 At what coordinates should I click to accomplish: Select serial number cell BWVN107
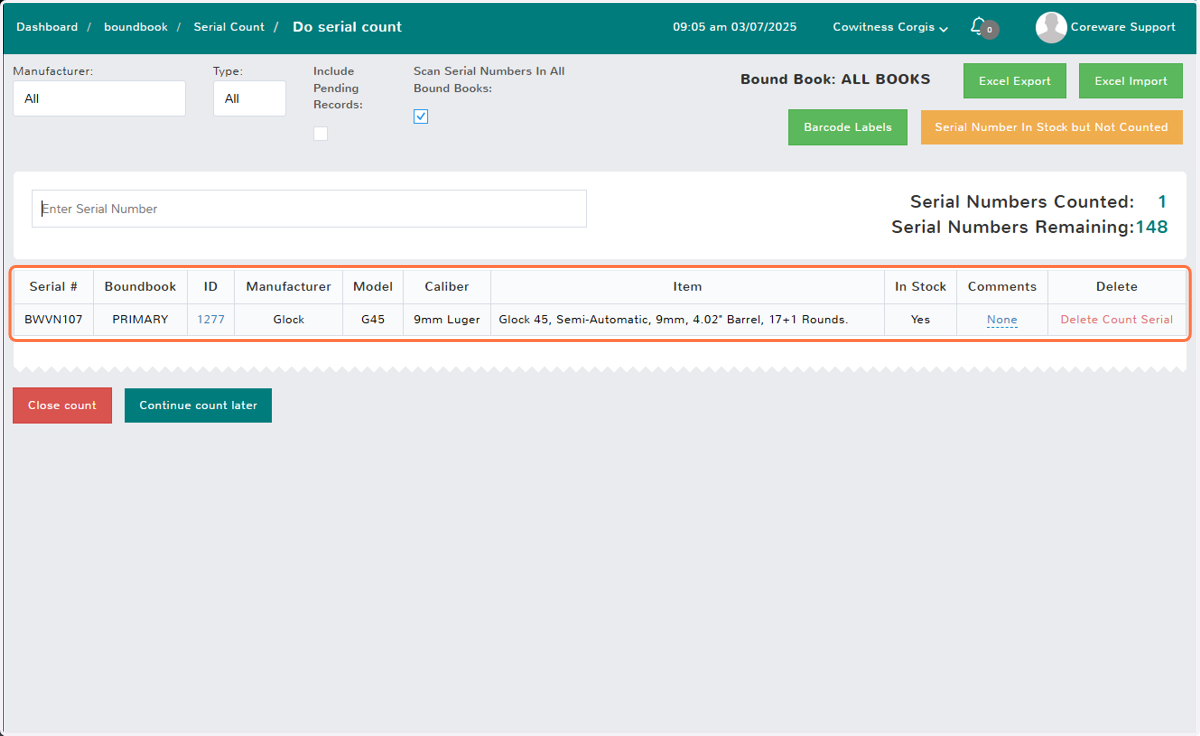pos(53,320)
